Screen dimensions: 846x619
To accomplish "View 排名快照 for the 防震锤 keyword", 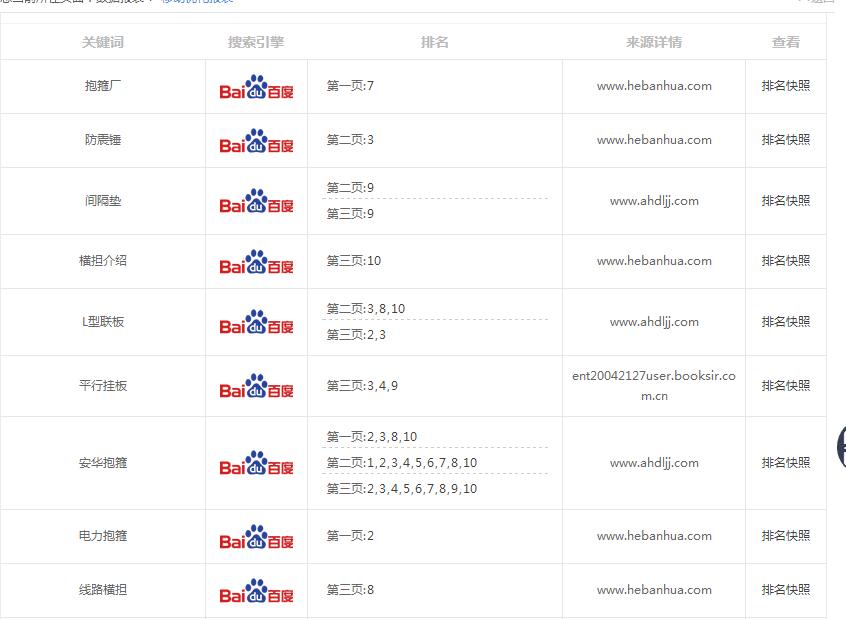I will (x=786, y=140).
